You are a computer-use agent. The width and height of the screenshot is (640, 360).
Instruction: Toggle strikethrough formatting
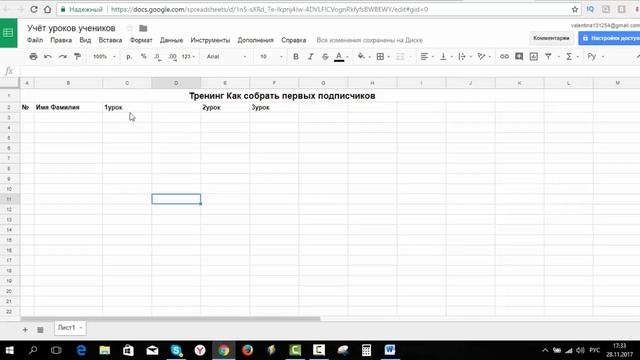coord(325,57)
